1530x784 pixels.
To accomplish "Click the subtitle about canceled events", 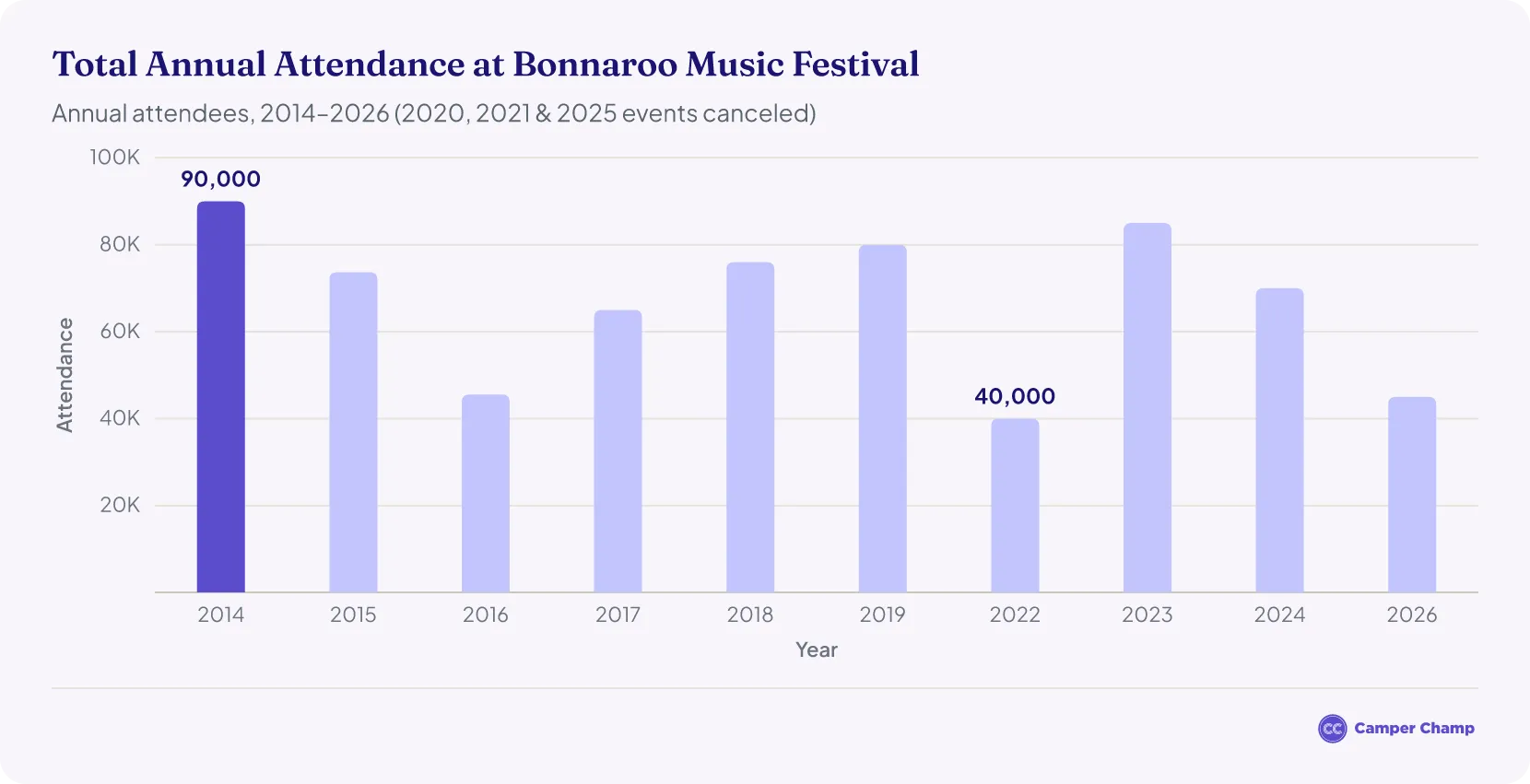I will tap(434, 113).
